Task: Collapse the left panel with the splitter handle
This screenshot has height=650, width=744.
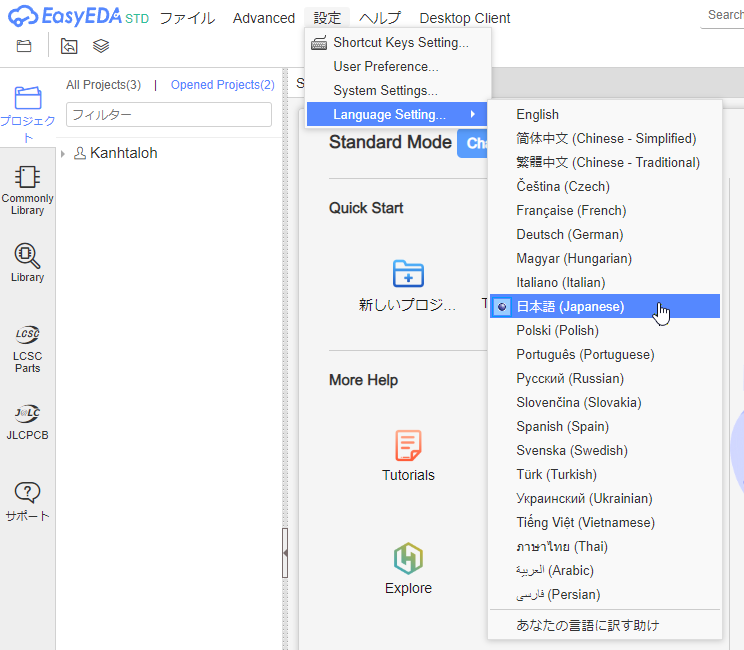Action: pos(285,553)
